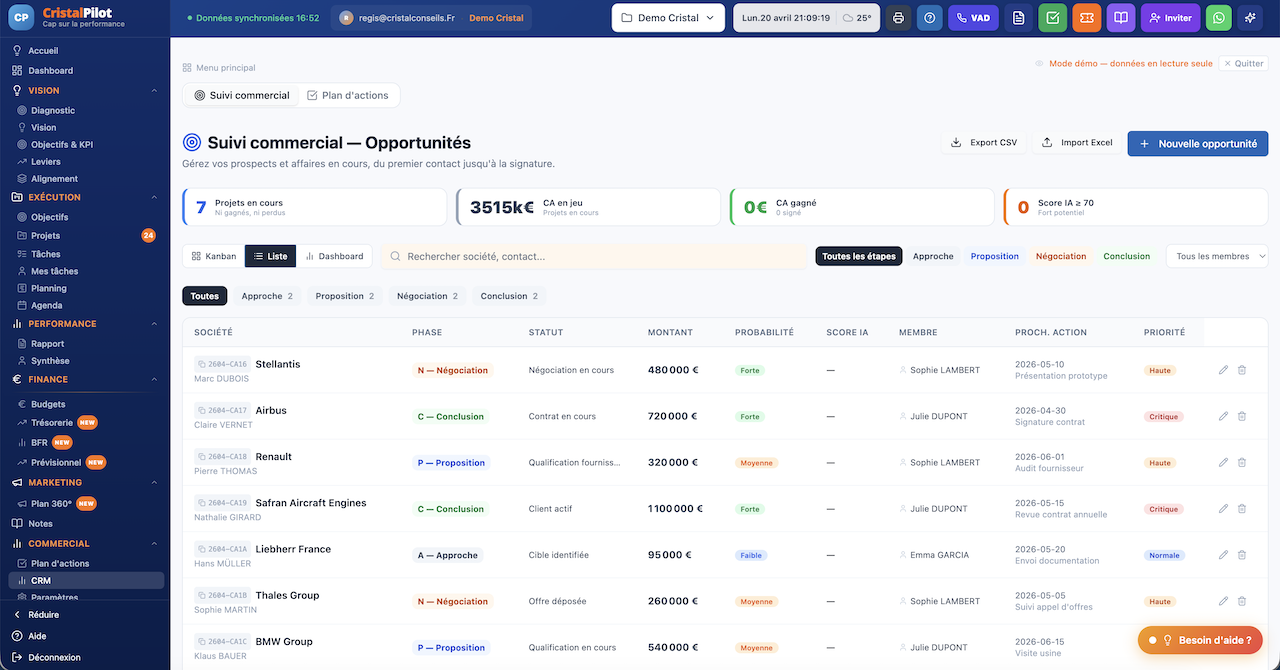Open the WhatsApp icon button
The image size is (1280, 670).
coord(1218,18)
